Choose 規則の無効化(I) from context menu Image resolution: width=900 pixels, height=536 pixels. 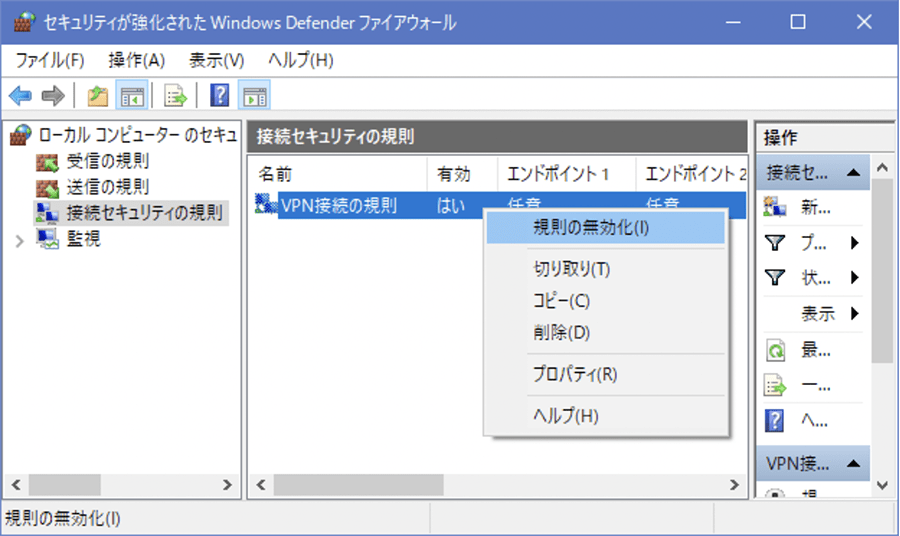tap(606, 228)
